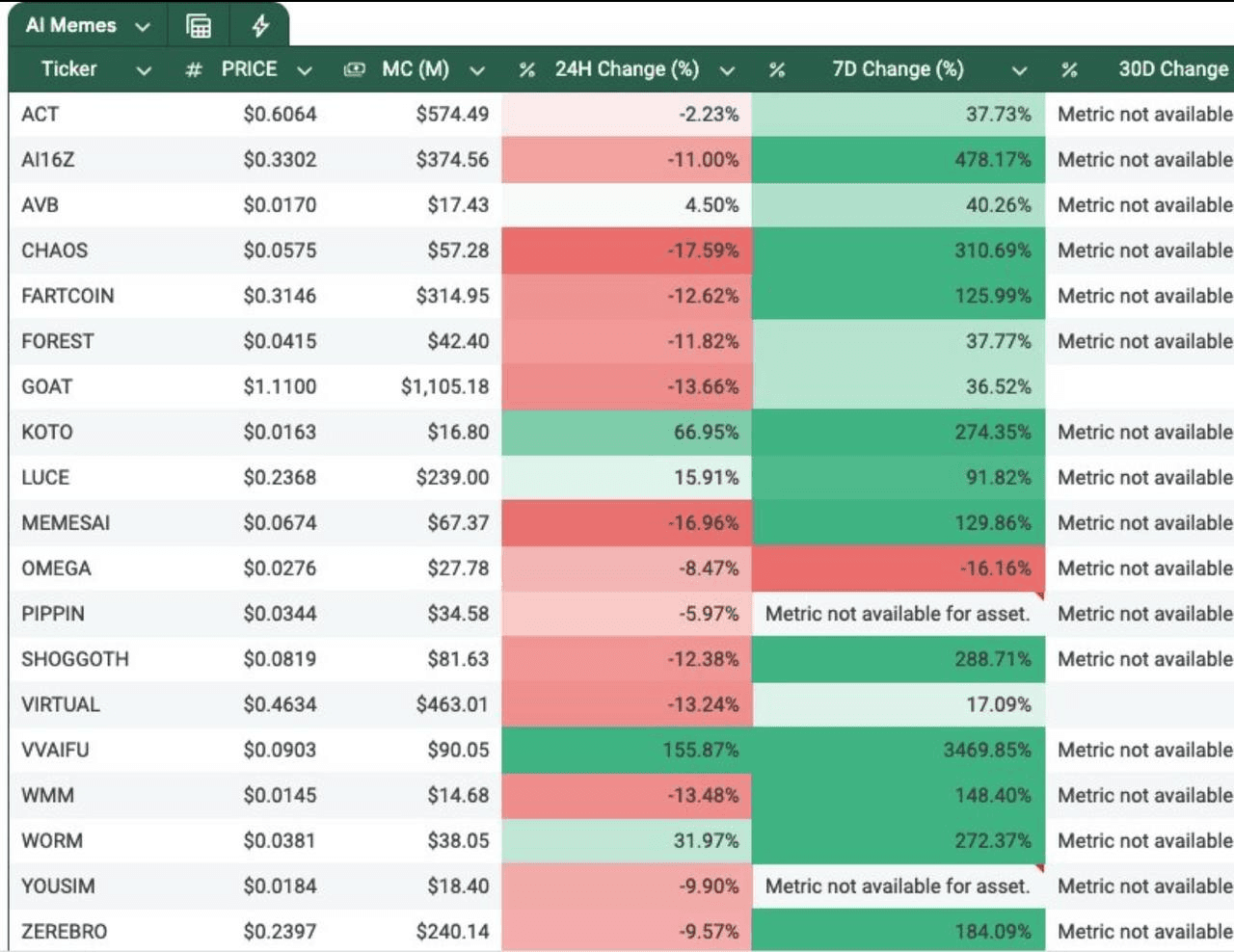Image resolution: width=1234 pixels, height=952 pixels.
Task: Select the 30D Change column header
Action: [1172, 69]
